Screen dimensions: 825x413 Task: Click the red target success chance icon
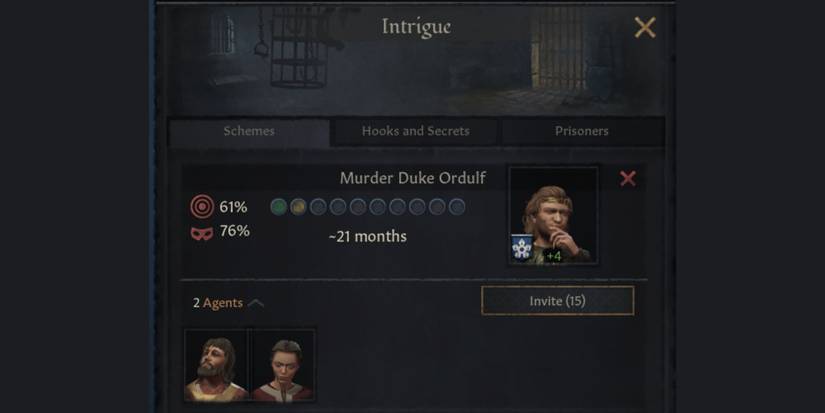202,208
